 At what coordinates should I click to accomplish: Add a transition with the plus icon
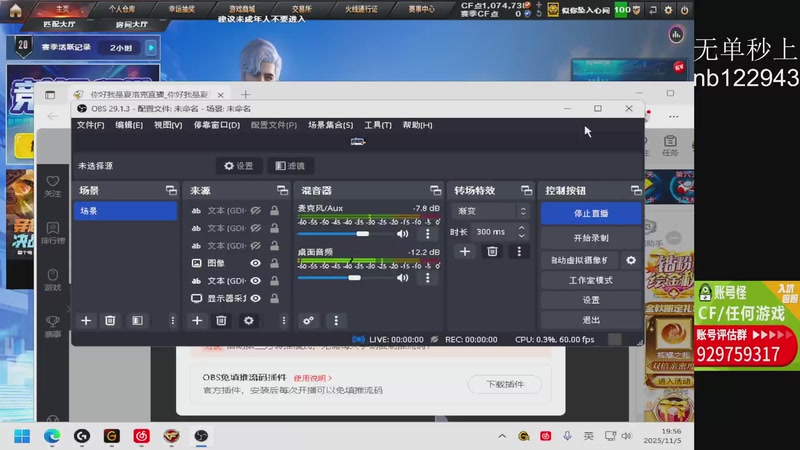[465, 252]
